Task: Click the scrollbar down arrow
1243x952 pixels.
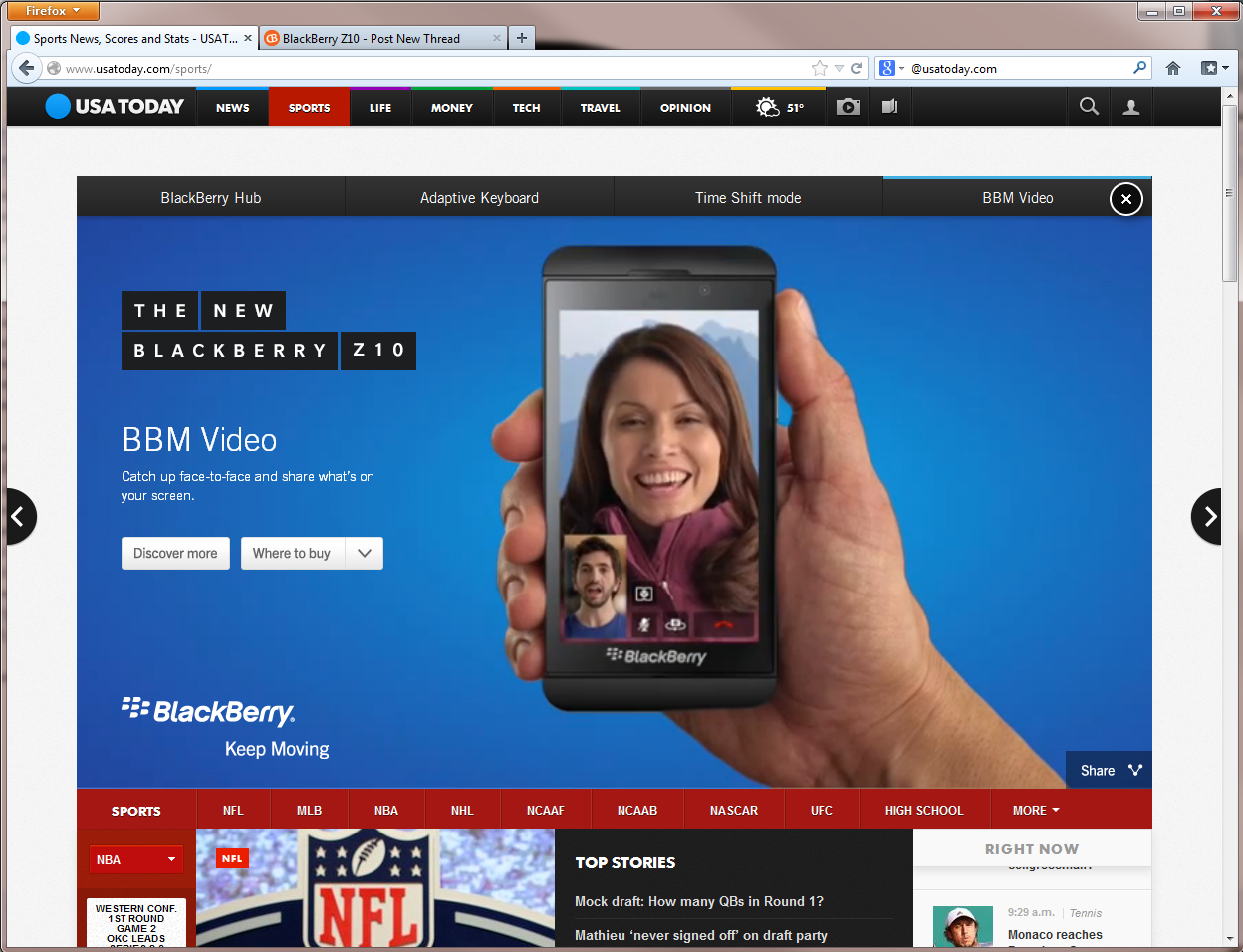Action: tap(1229, 938)
